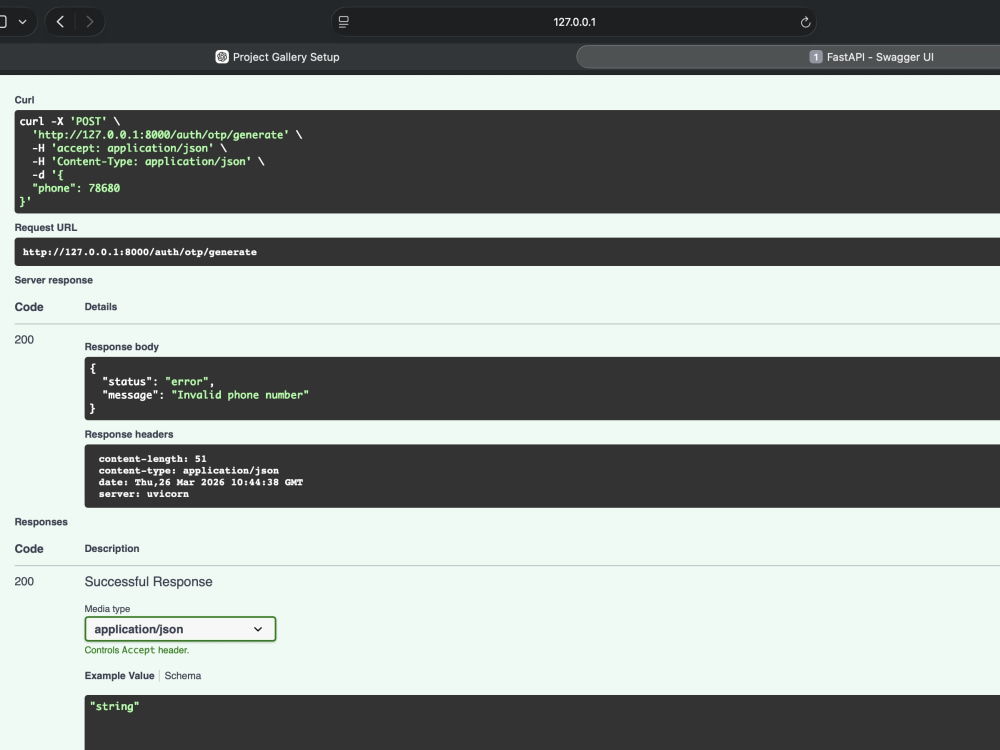Open the application/json media type dropdown

click(180, 629)
